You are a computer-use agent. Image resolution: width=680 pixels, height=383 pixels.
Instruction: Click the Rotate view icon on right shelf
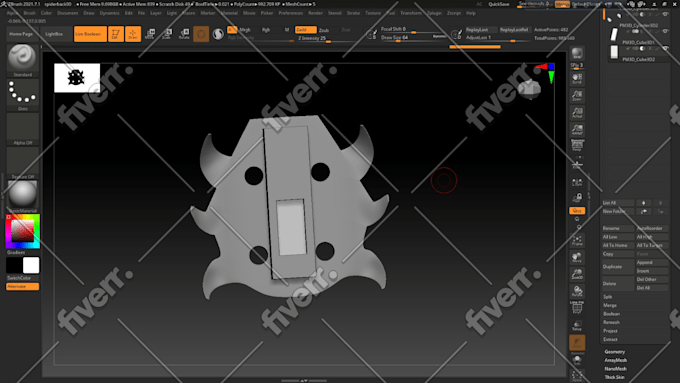pos(577,291)
